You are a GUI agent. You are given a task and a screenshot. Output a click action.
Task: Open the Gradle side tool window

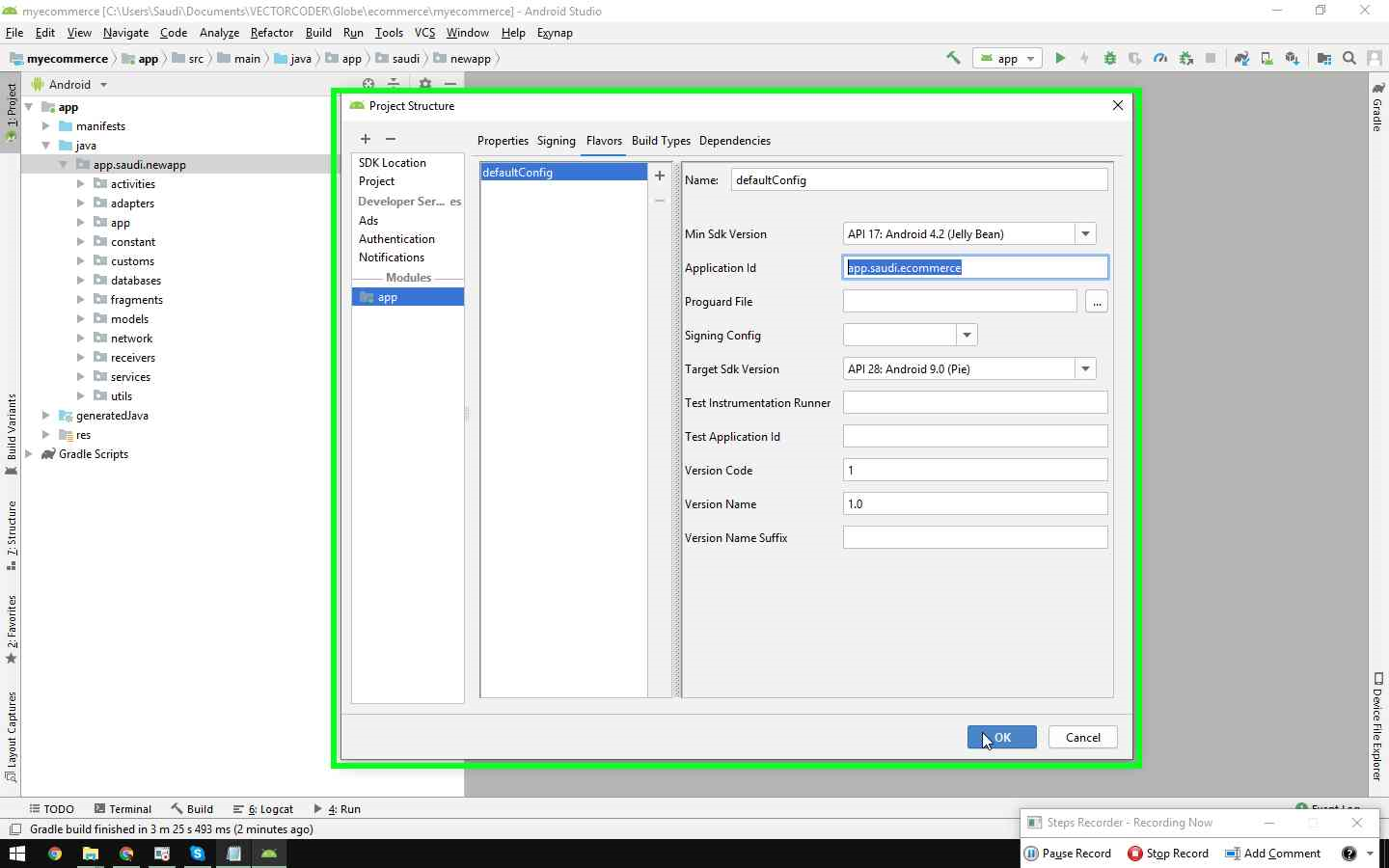tap(1377, 107)
